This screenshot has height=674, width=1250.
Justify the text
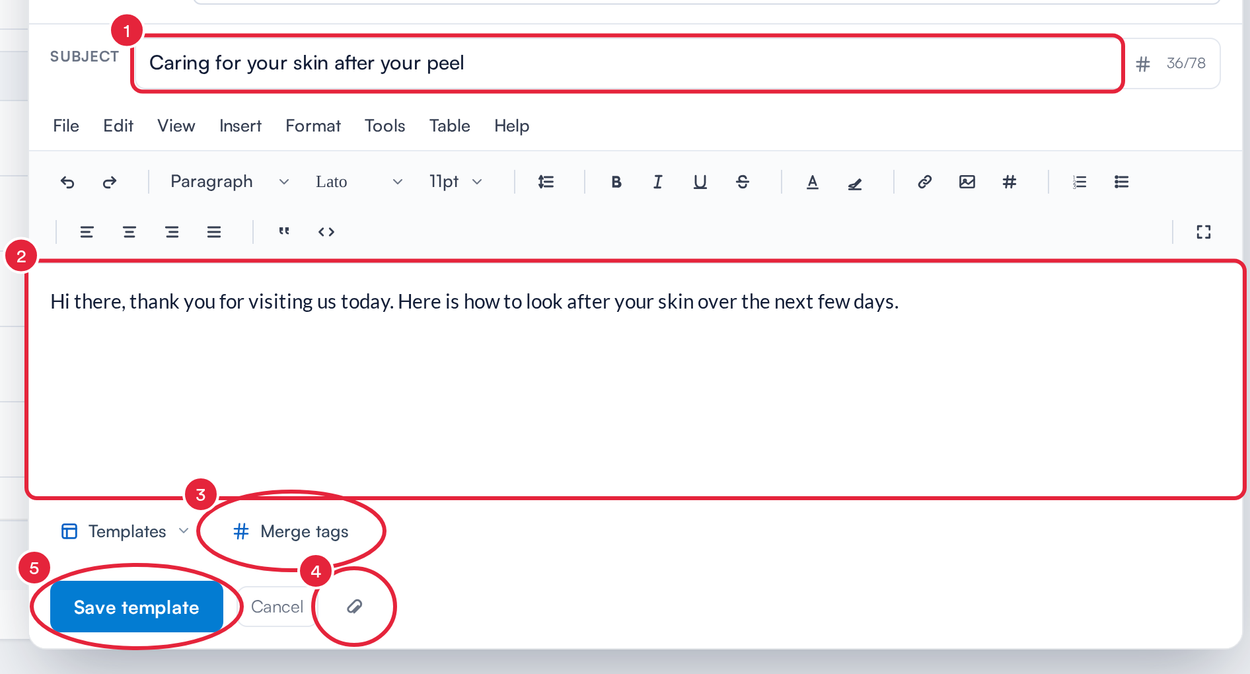[214, 232]
